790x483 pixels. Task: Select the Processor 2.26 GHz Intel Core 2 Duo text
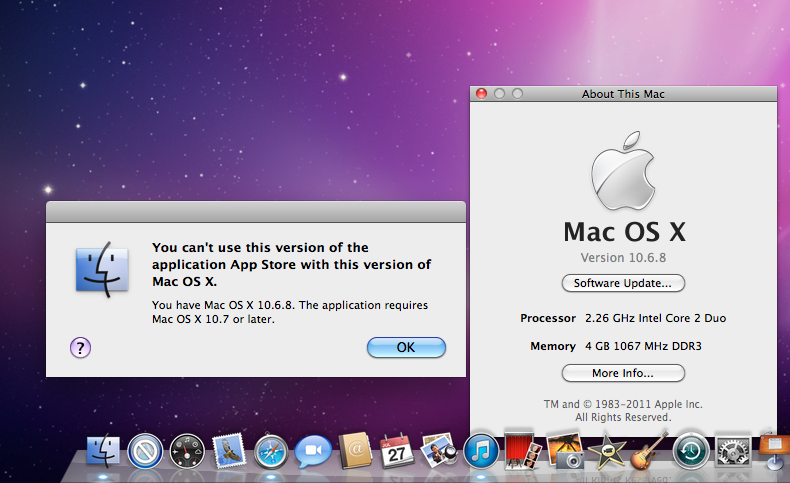[x=623, y=318]
